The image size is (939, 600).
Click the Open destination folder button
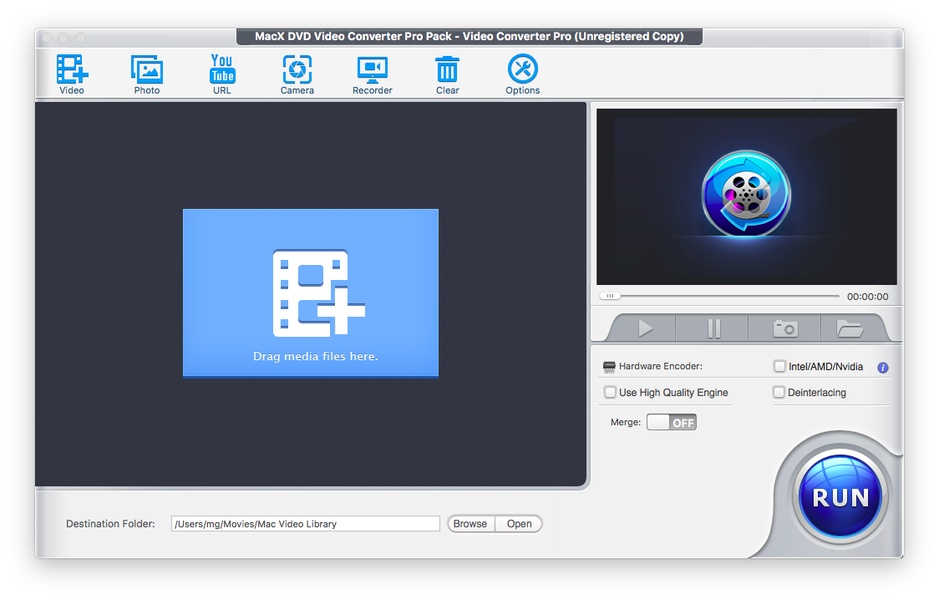coord(519,524)
